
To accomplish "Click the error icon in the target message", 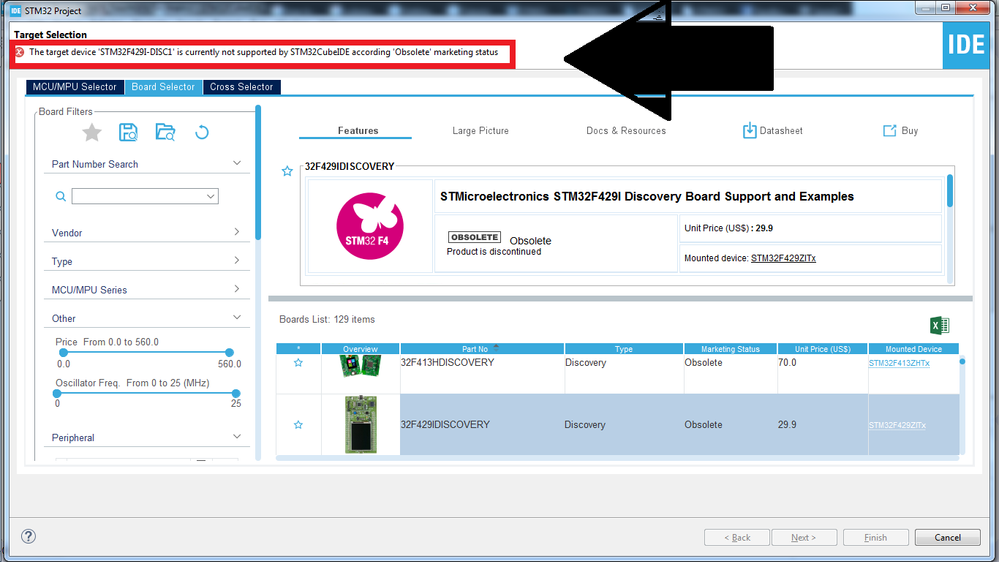I will point(20,52).
